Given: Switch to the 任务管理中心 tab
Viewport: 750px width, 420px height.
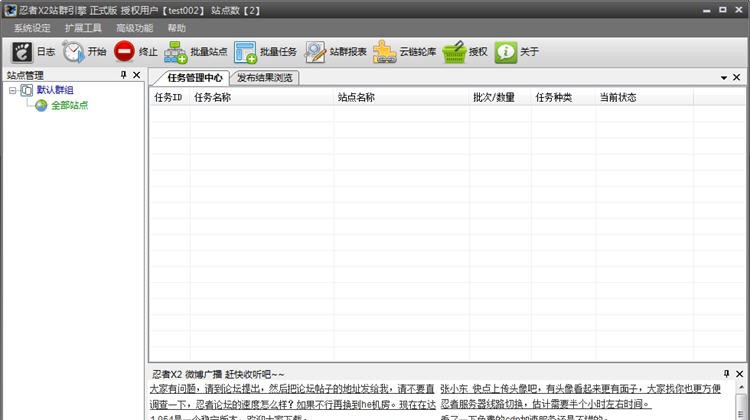Looking at the screenshot, I should (194, 77).
